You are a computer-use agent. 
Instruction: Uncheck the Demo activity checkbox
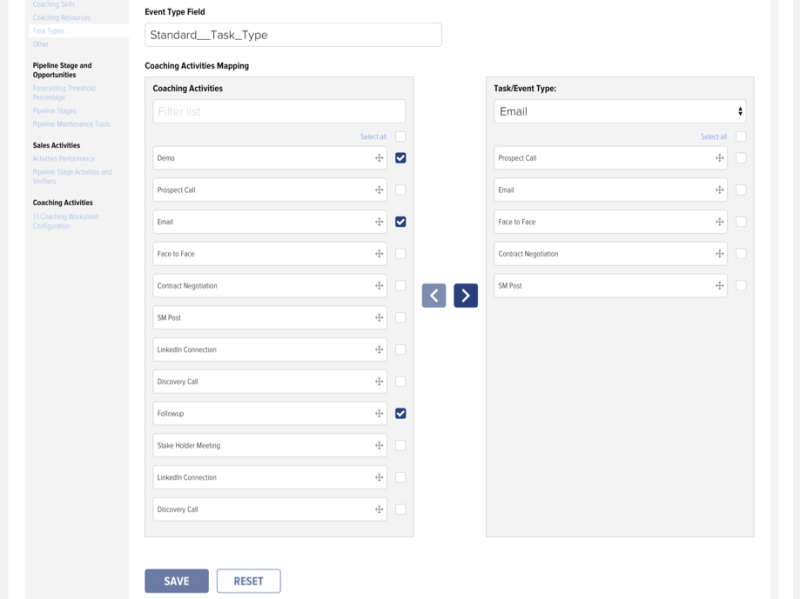(x=402, y=157)
